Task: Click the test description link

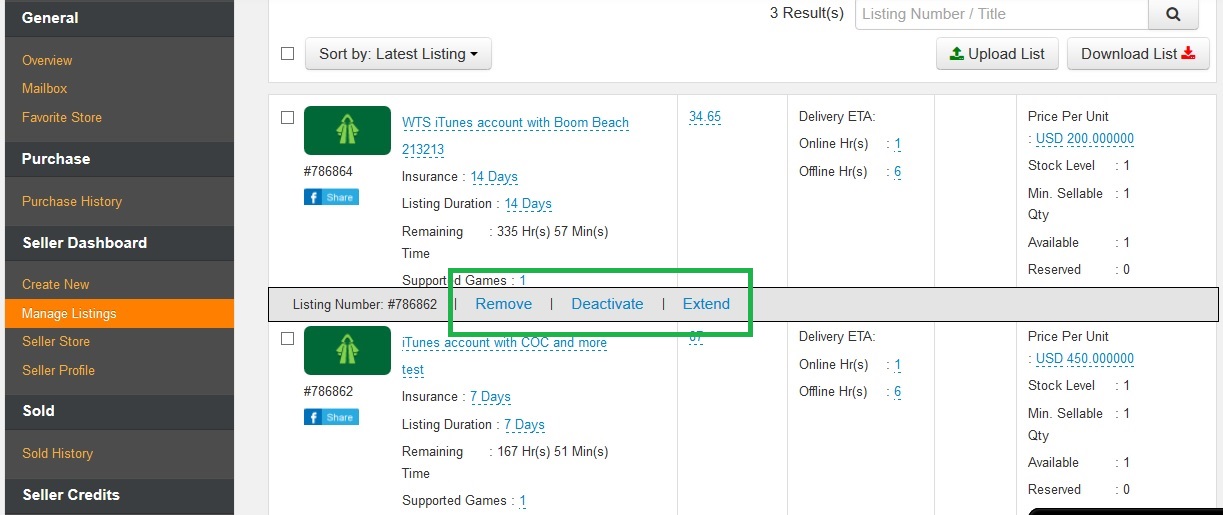Action: 413,370
